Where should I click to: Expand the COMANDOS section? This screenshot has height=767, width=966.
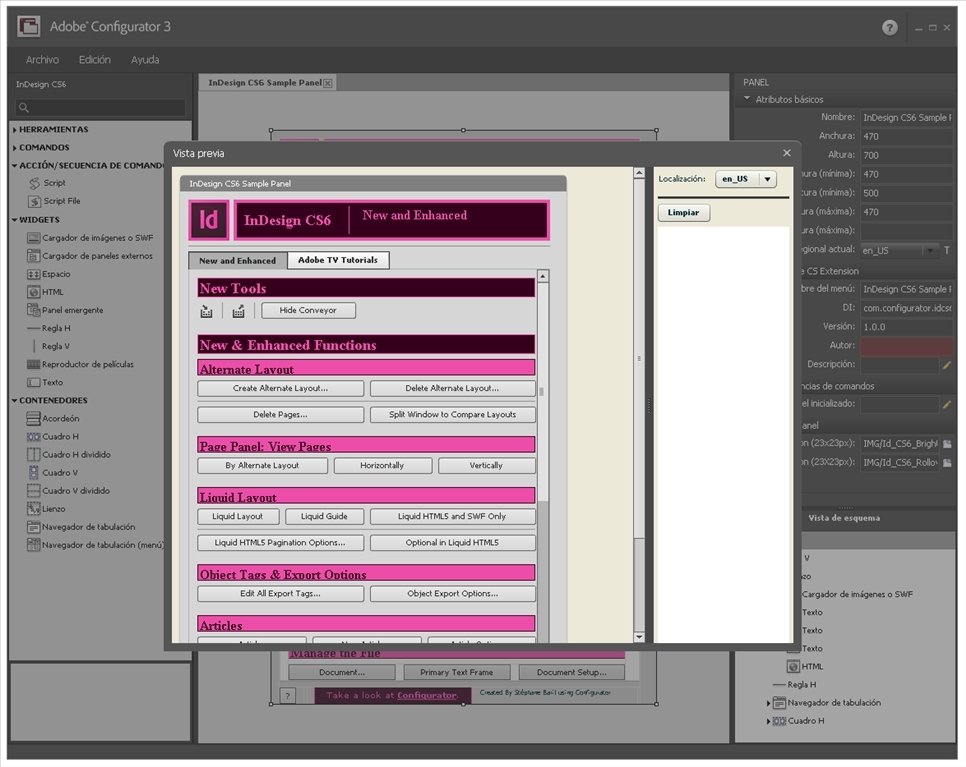click(x=14, y=148)
